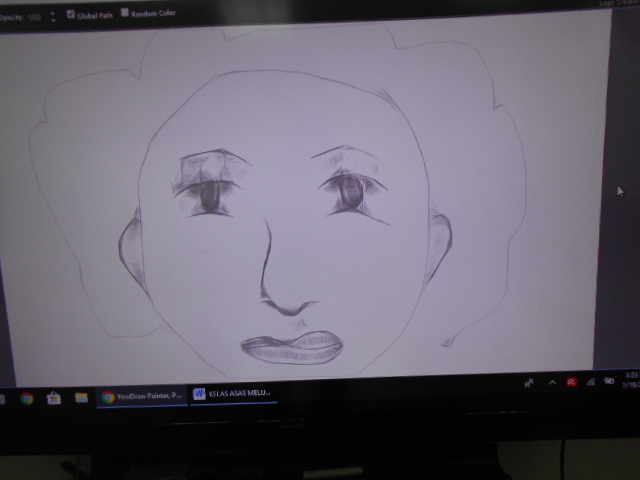Viewport: 640px width, 480px height.
Task: Switch to KELAS ASAS MELU Word document
Action: 233,393
